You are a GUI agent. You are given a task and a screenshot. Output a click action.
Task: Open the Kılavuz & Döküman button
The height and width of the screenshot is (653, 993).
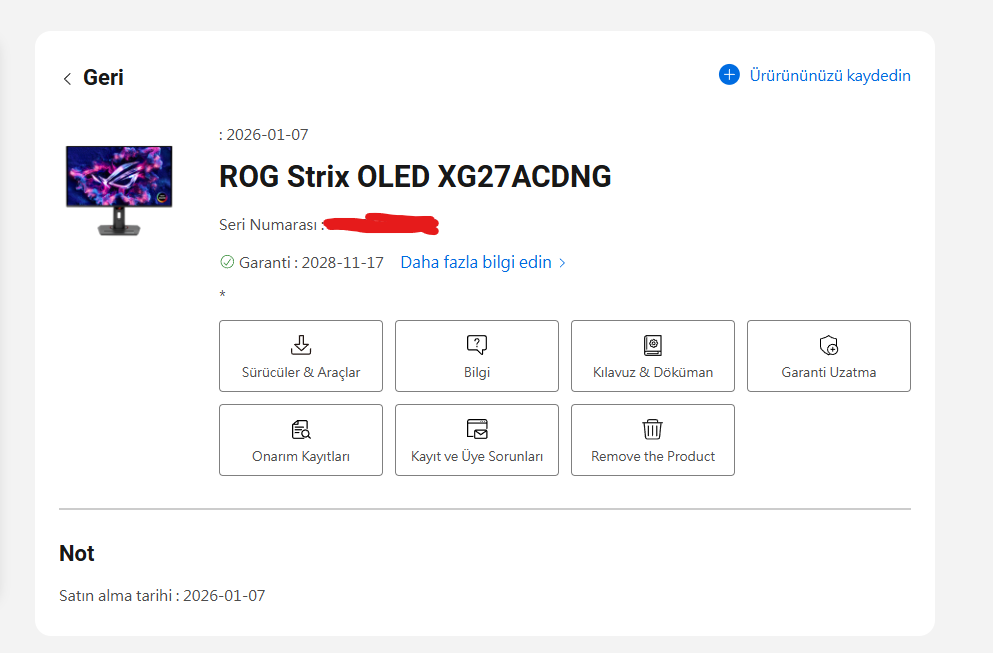(653, 356)
